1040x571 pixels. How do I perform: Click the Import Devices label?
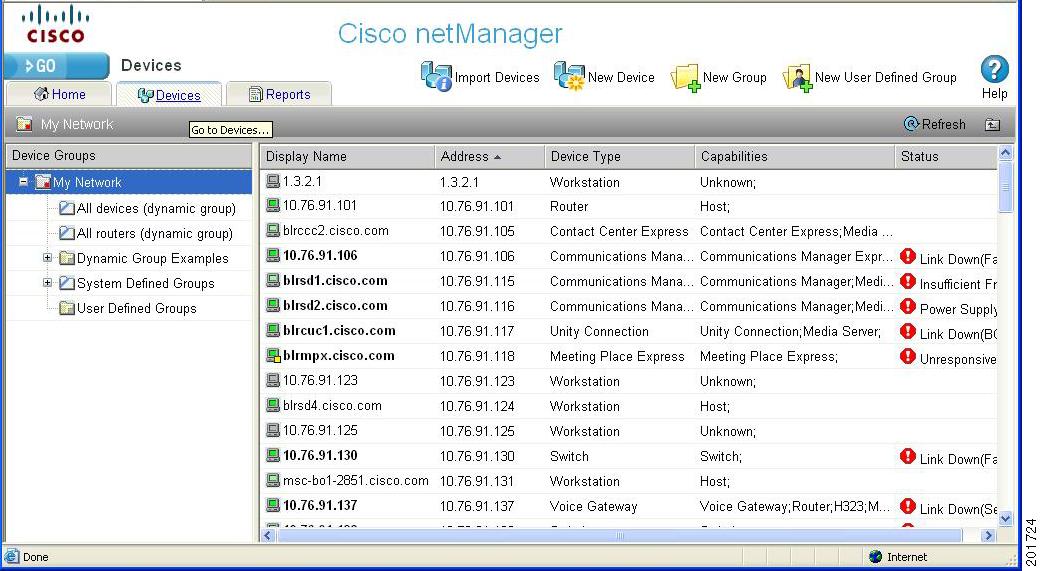(497, 78)
